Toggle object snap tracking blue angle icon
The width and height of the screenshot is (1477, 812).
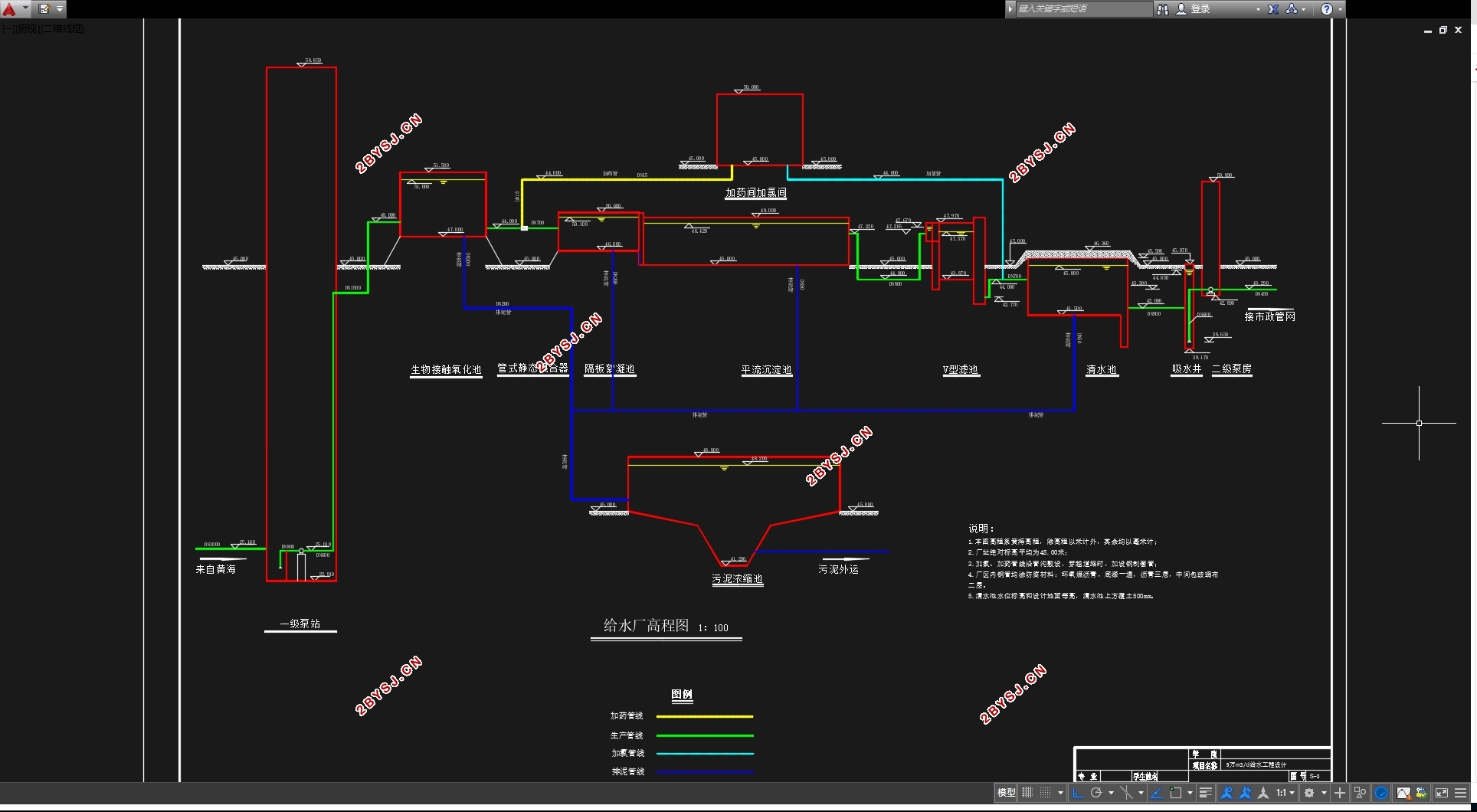pyautogui.click(x=1158, y=793)
